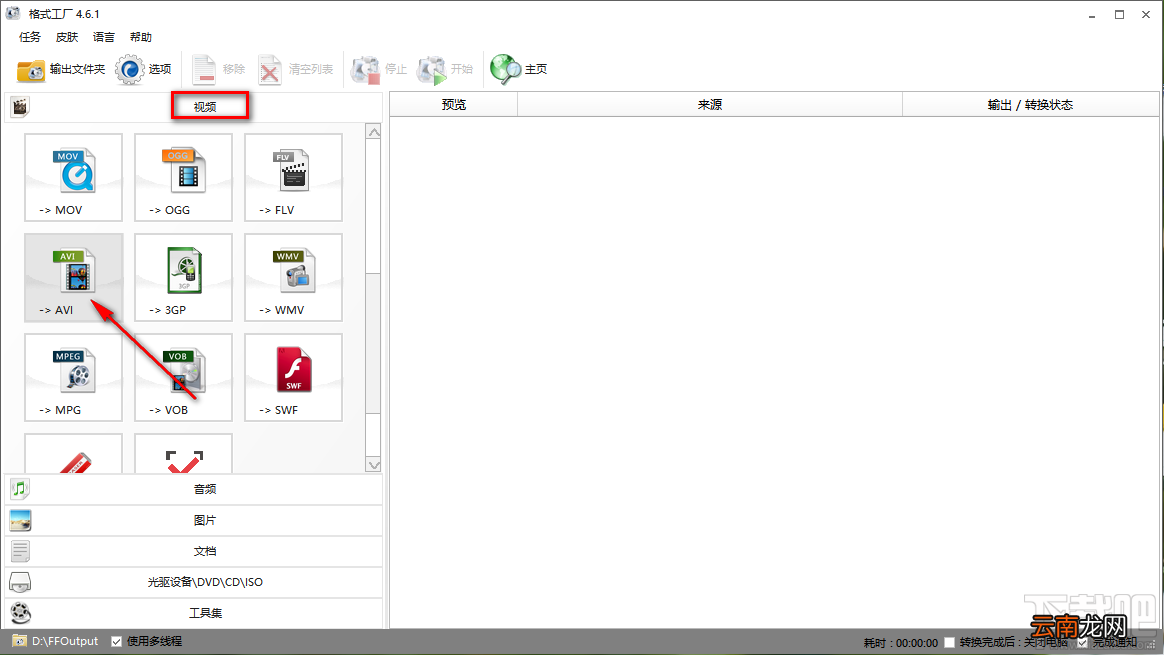Open the 任务 menu

(x=30, y=37)
